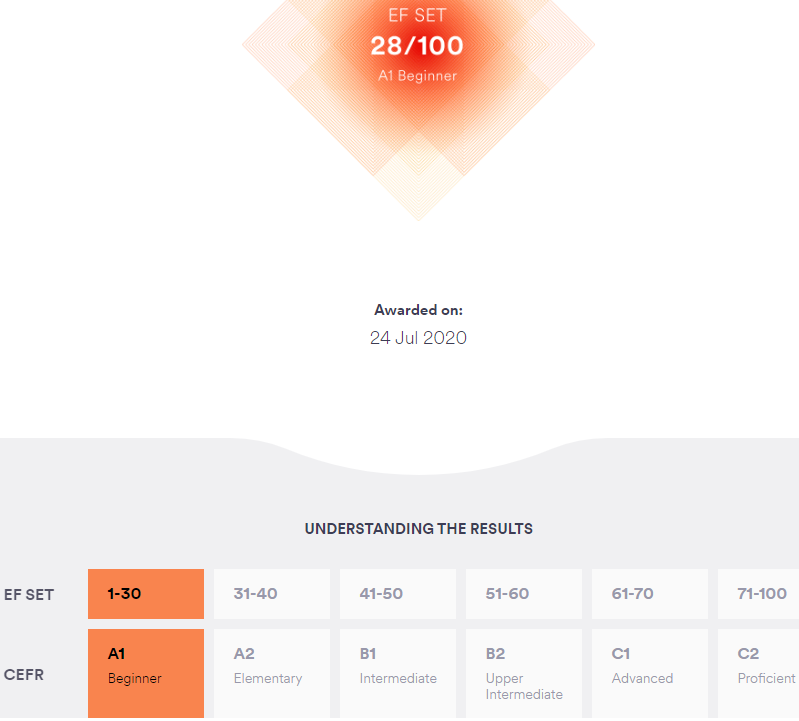This screenshot has width=799, height=721.
Task: Open the A2 Elementary level cell
Action: click(x=272, y=672)
